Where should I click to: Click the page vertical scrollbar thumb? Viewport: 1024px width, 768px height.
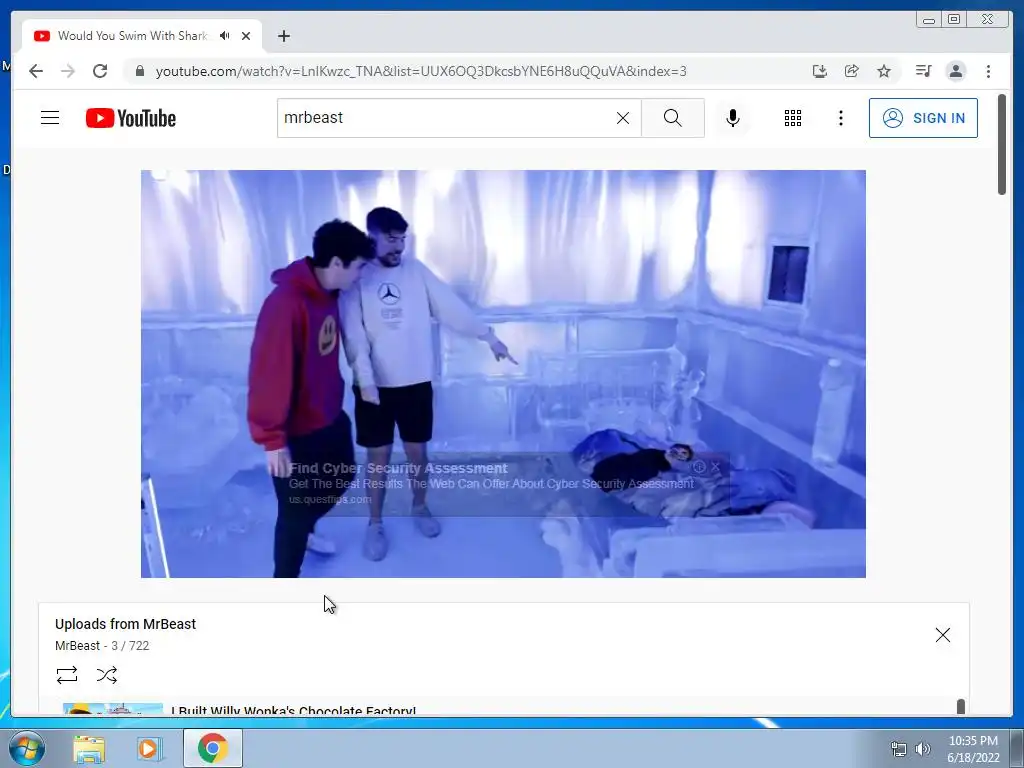(1002, 144)
